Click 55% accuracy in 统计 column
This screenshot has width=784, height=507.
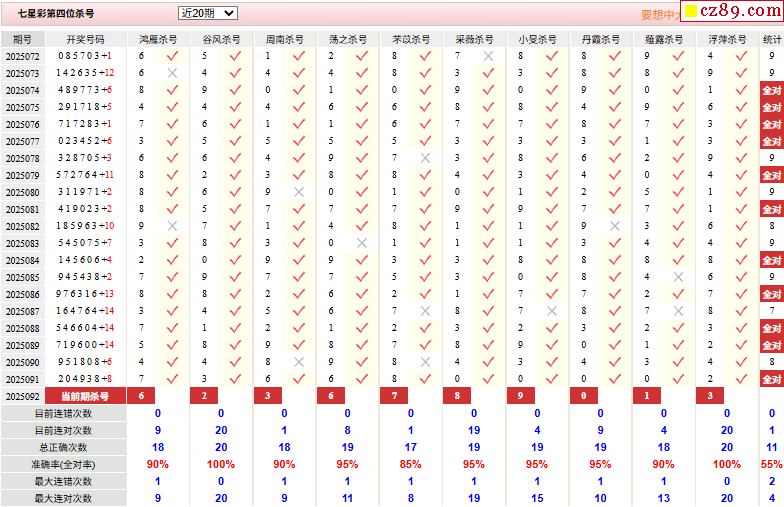click(x=772, y=464)
